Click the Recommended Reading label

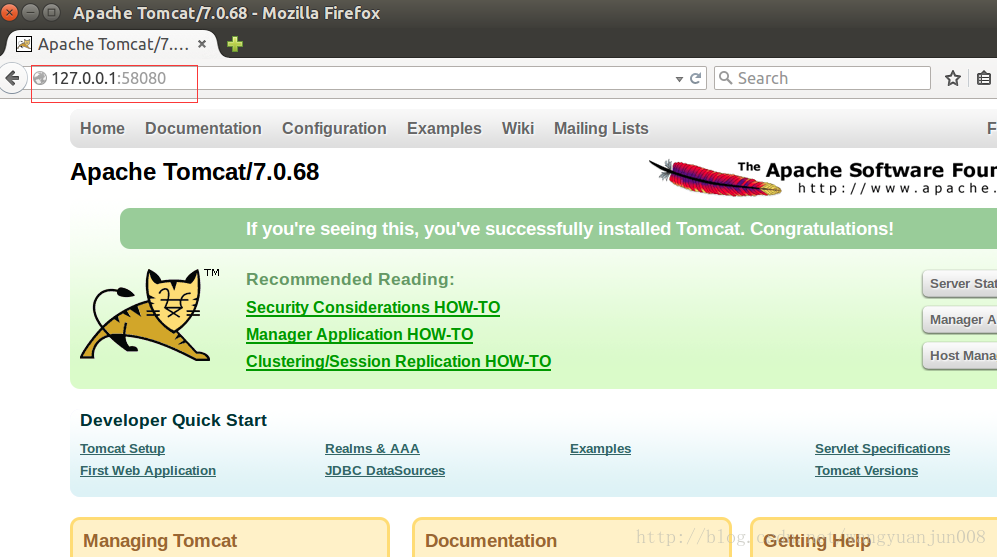pyautogui.click(x=350, y=279)
